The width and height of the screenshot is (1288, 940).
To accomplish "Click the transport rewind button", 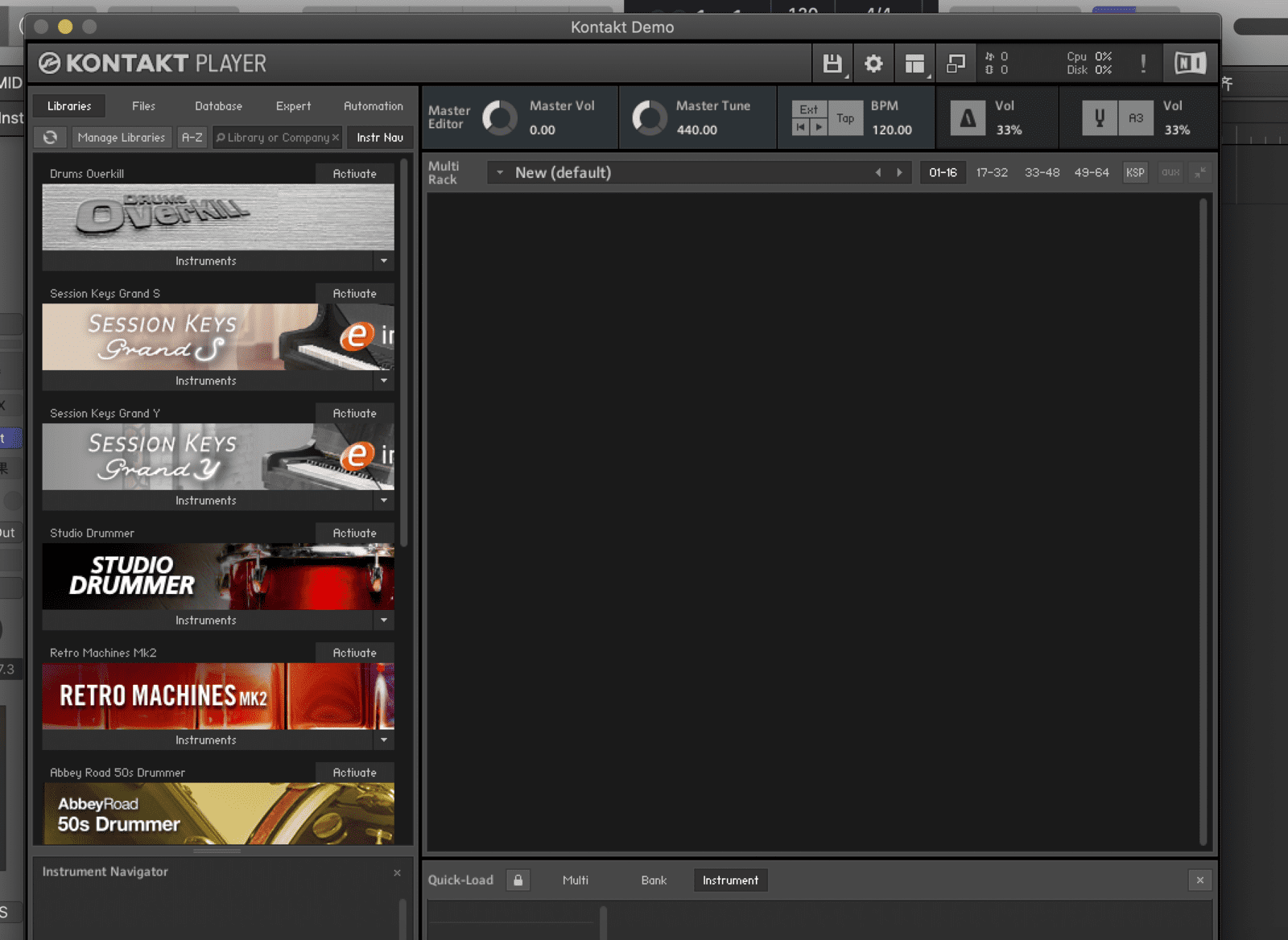I will coord(800,127).
